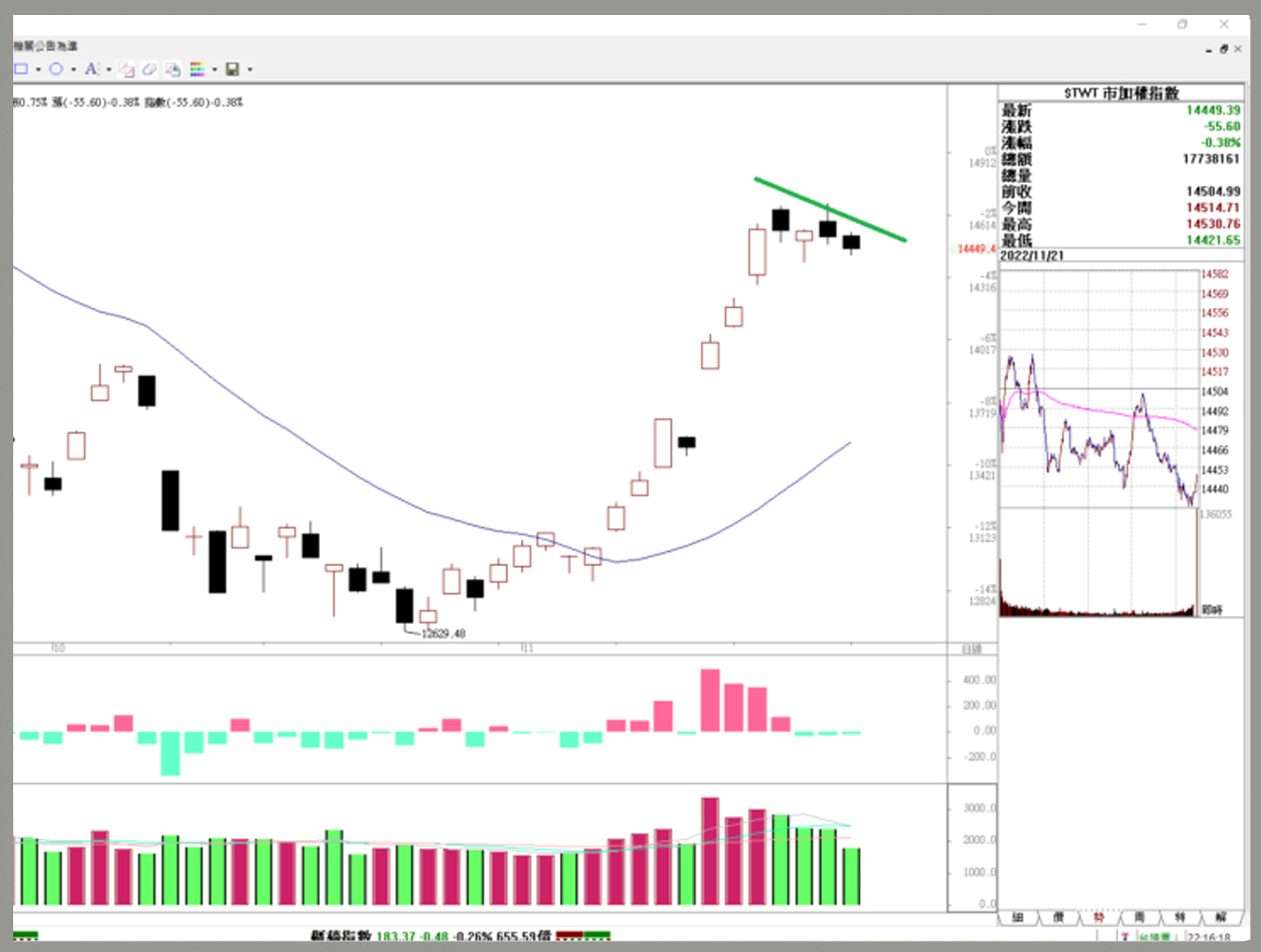The image size is (1261, 952).
Task: Click the green trendline on the chart
Action: [830, 209]
